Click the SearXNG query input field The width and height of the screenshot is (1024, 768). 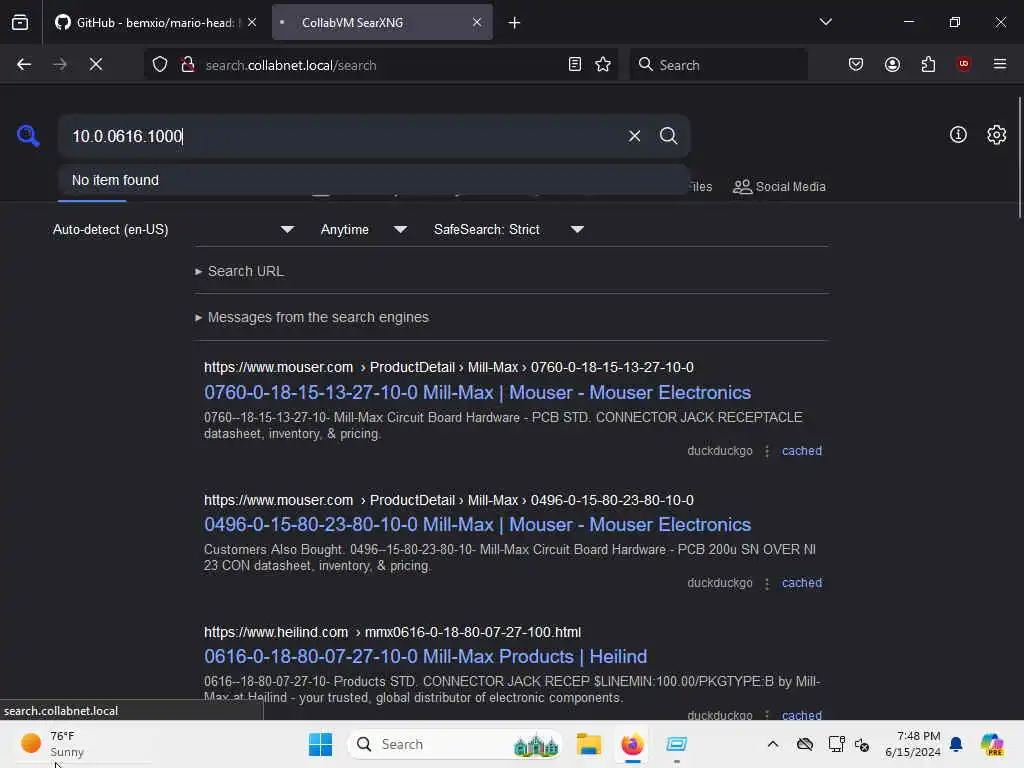point(344,136)
